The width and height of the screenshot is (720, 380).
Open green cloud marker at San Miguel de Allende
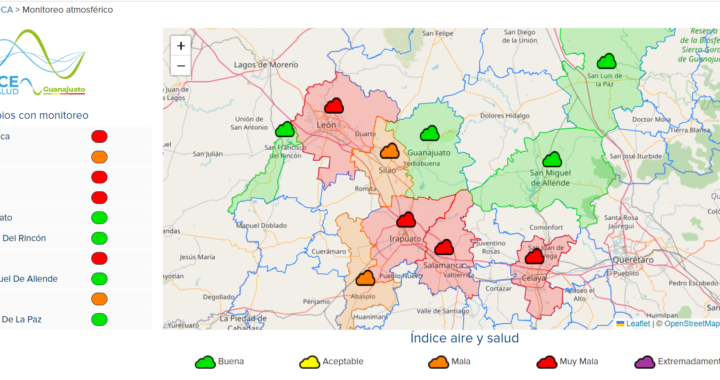point(552,160)
